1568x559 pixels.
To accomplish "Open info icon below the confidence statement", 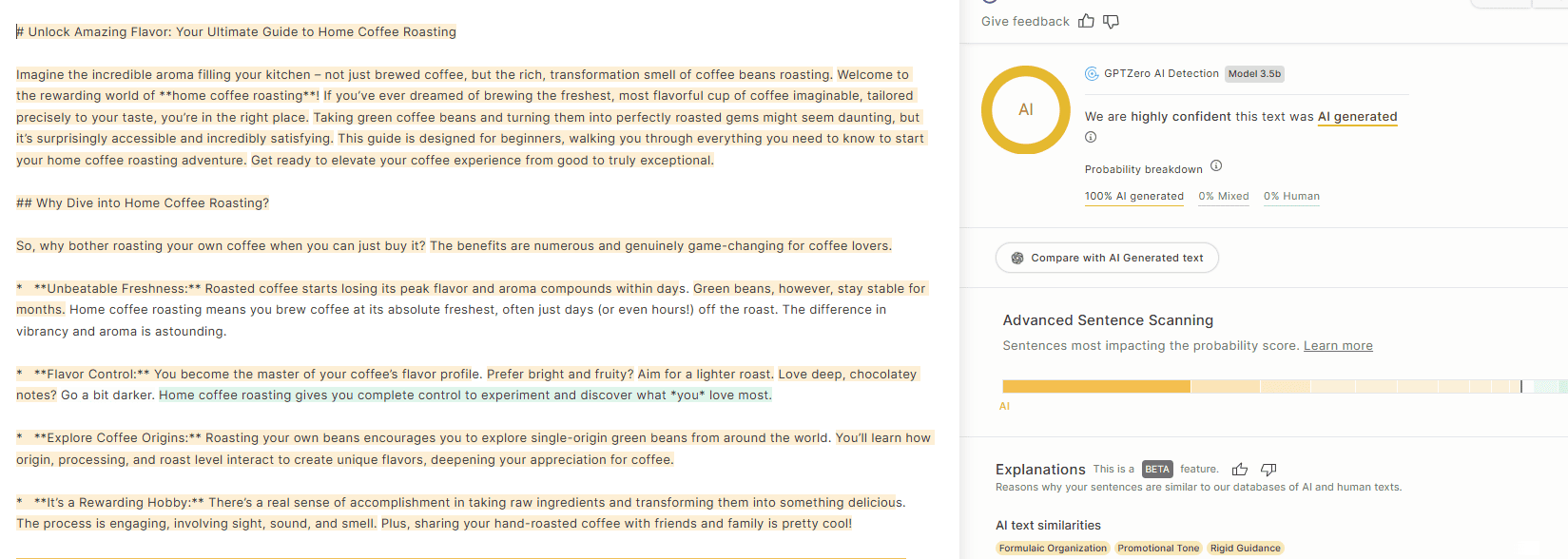I will (1091, 137).
